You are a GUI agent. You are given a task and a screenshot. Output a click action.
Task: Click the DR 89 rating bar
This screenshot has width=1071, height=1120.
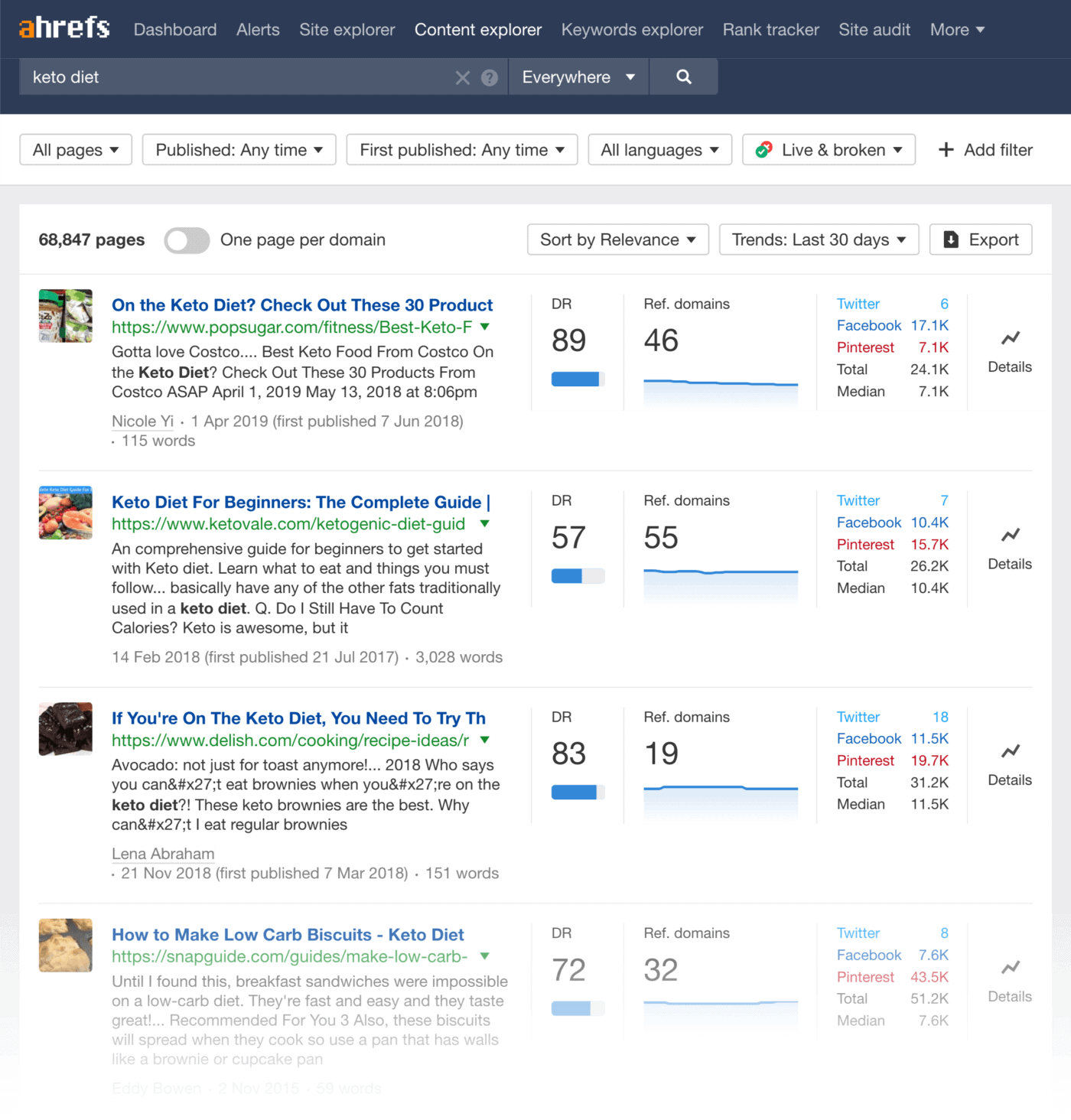tap(578, 379)
